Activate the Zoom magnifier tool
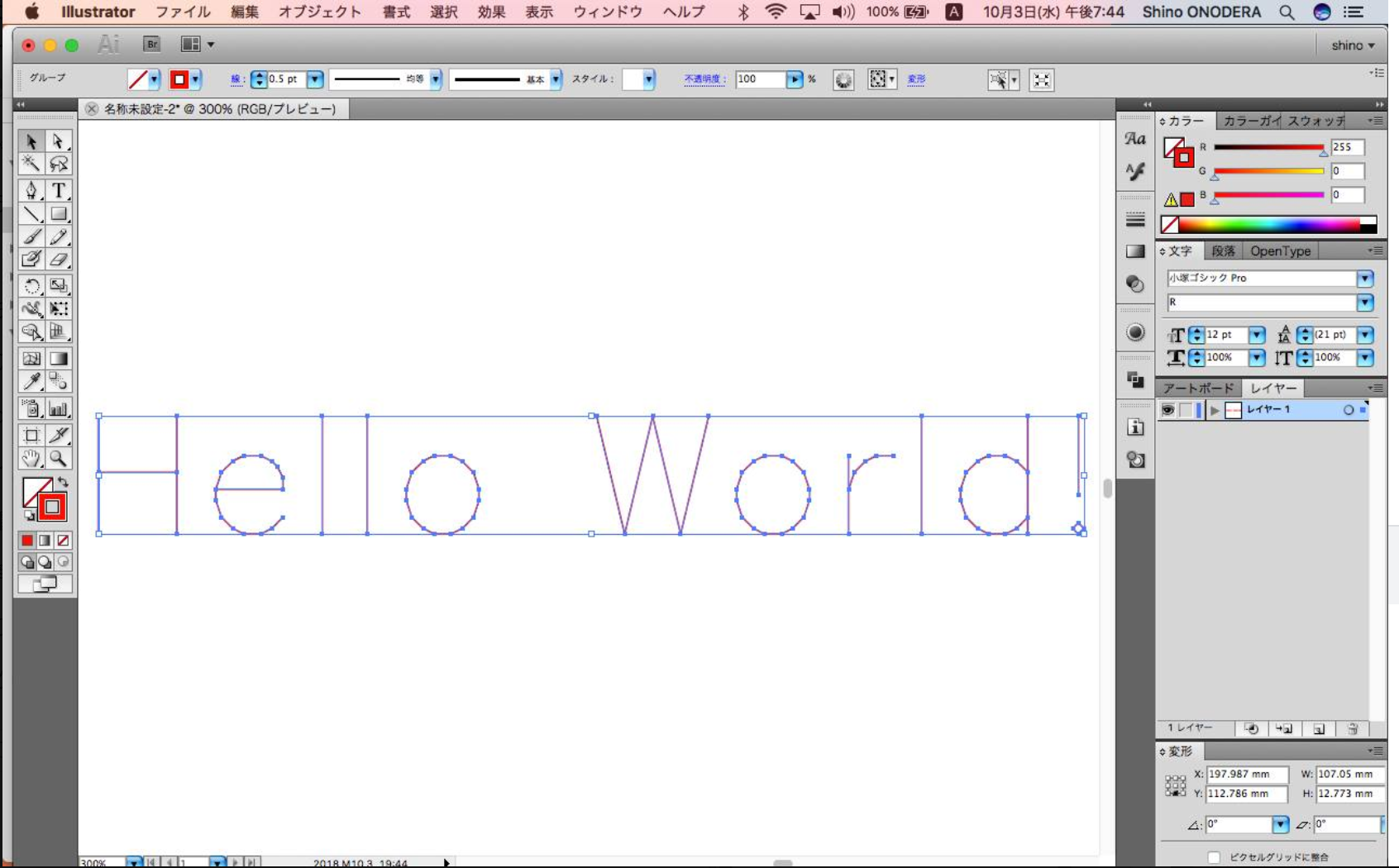Viewport: 1399px width, 868px height. [58, 459]
